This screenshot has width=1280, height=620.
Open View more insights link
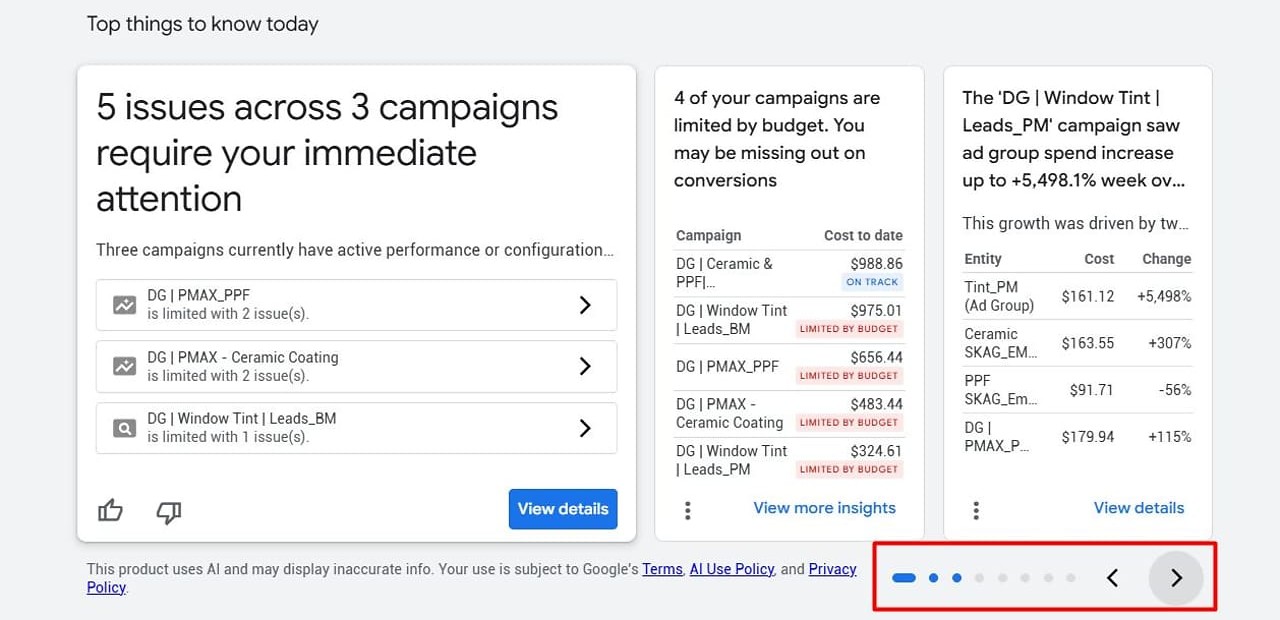coord(824,508)
